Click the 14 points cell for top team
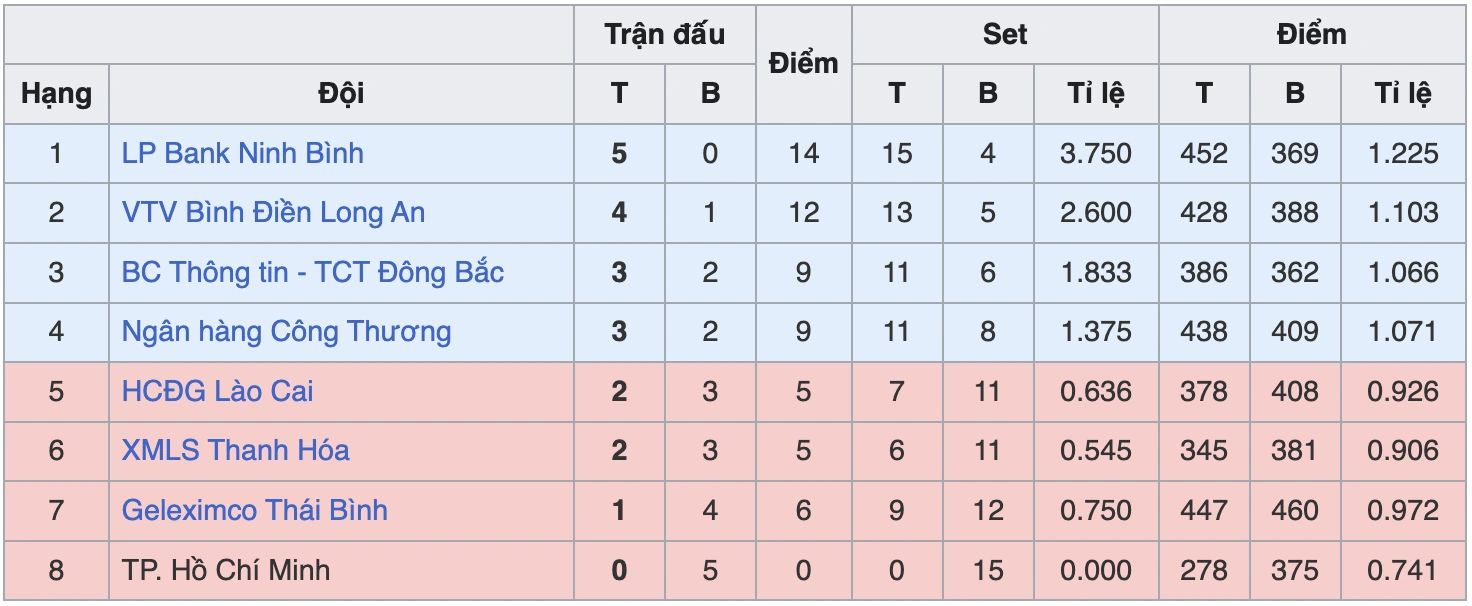 (x=803, y=153)
